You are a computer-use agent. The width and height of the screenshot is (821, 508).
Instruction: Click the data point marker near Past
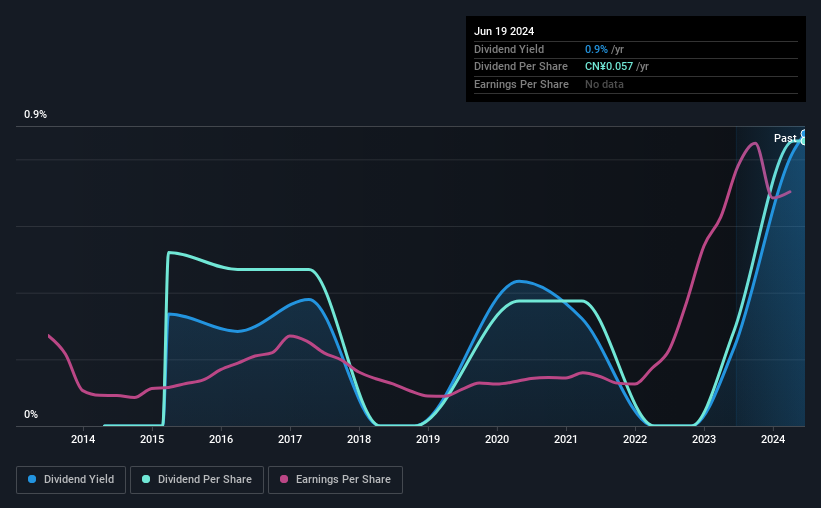coord(804,135)
